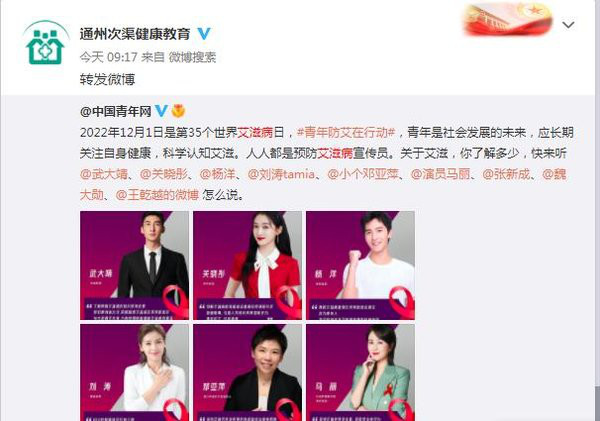The width and height of the screenshot is (600, 421).
Task: Open the 武大靖 poster thumbnail
Action: [x=134, y=265]
